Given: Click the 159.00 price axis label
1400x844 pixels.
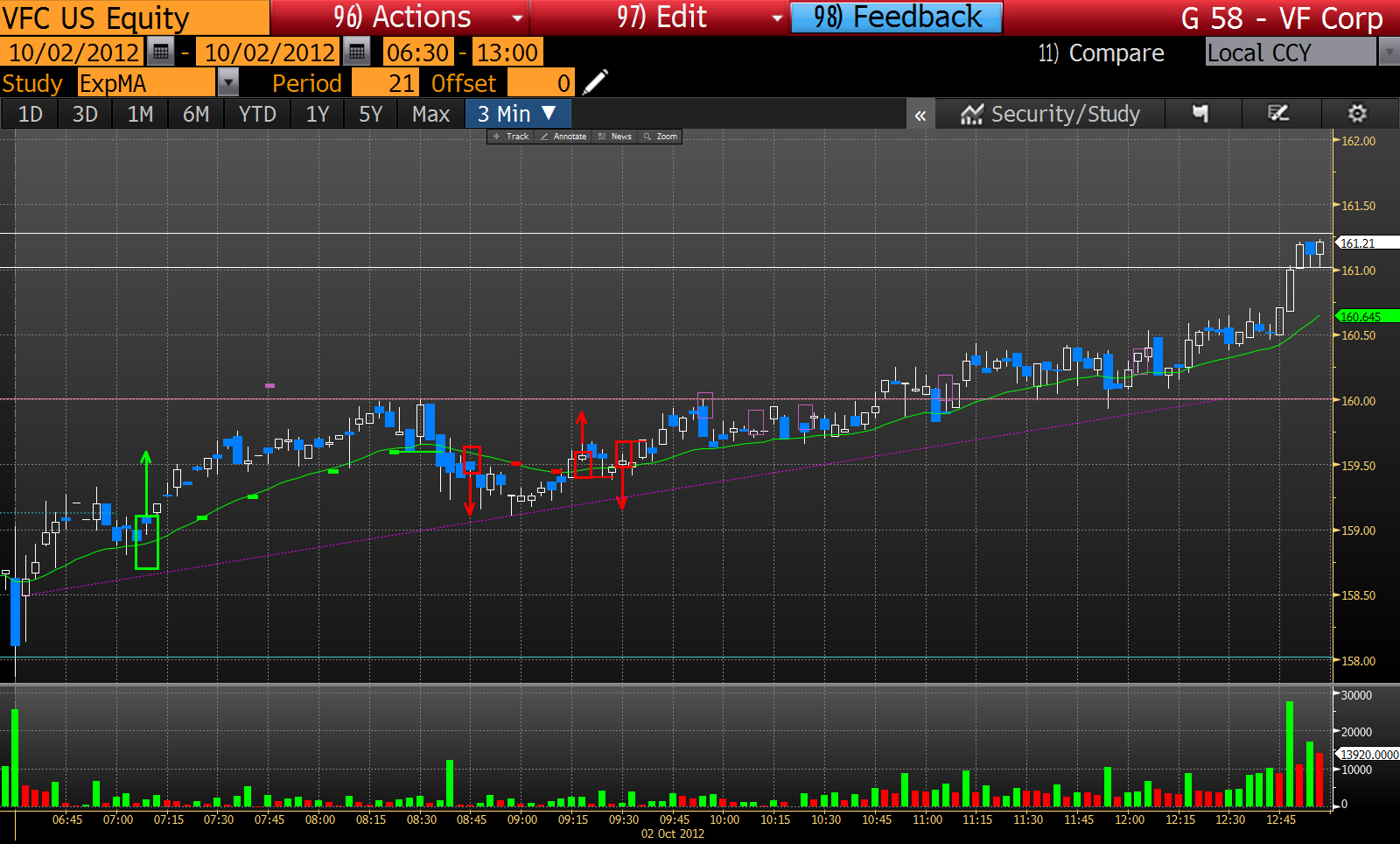Looking at the screenshot, I should tap(1358, 531).
